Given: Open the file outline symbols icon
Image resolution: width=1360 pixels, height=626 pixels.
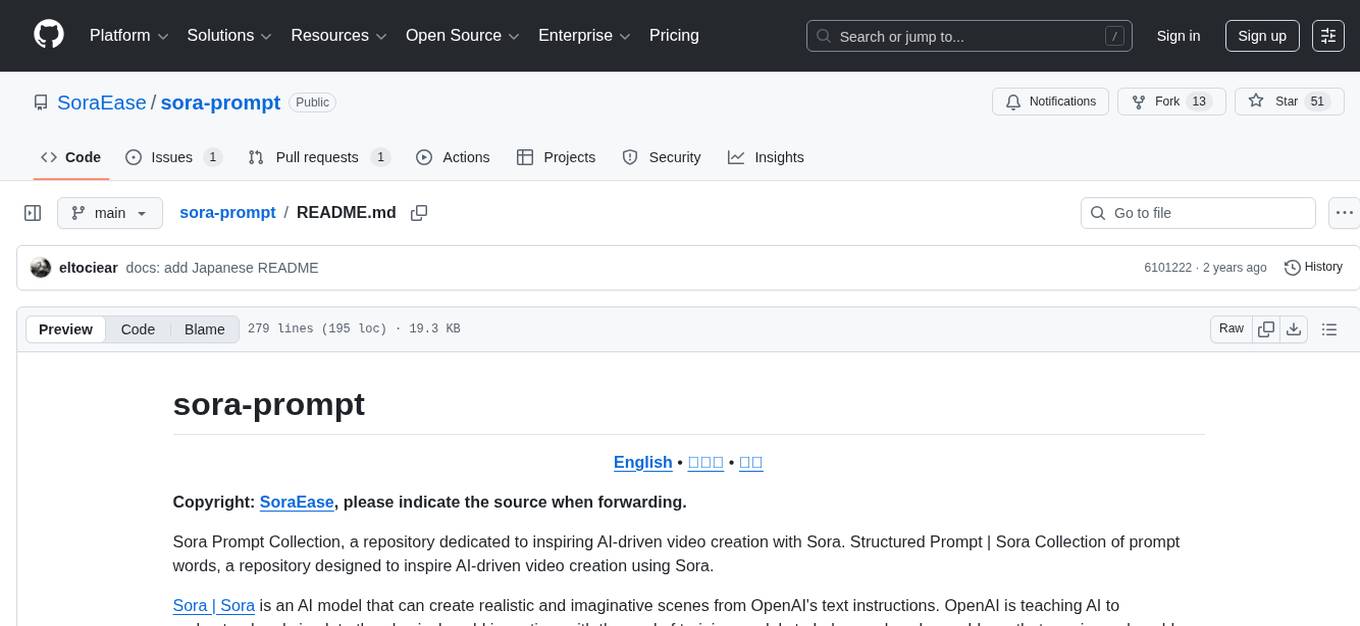Looking at the screenshot, I should tap(1330, 328).
